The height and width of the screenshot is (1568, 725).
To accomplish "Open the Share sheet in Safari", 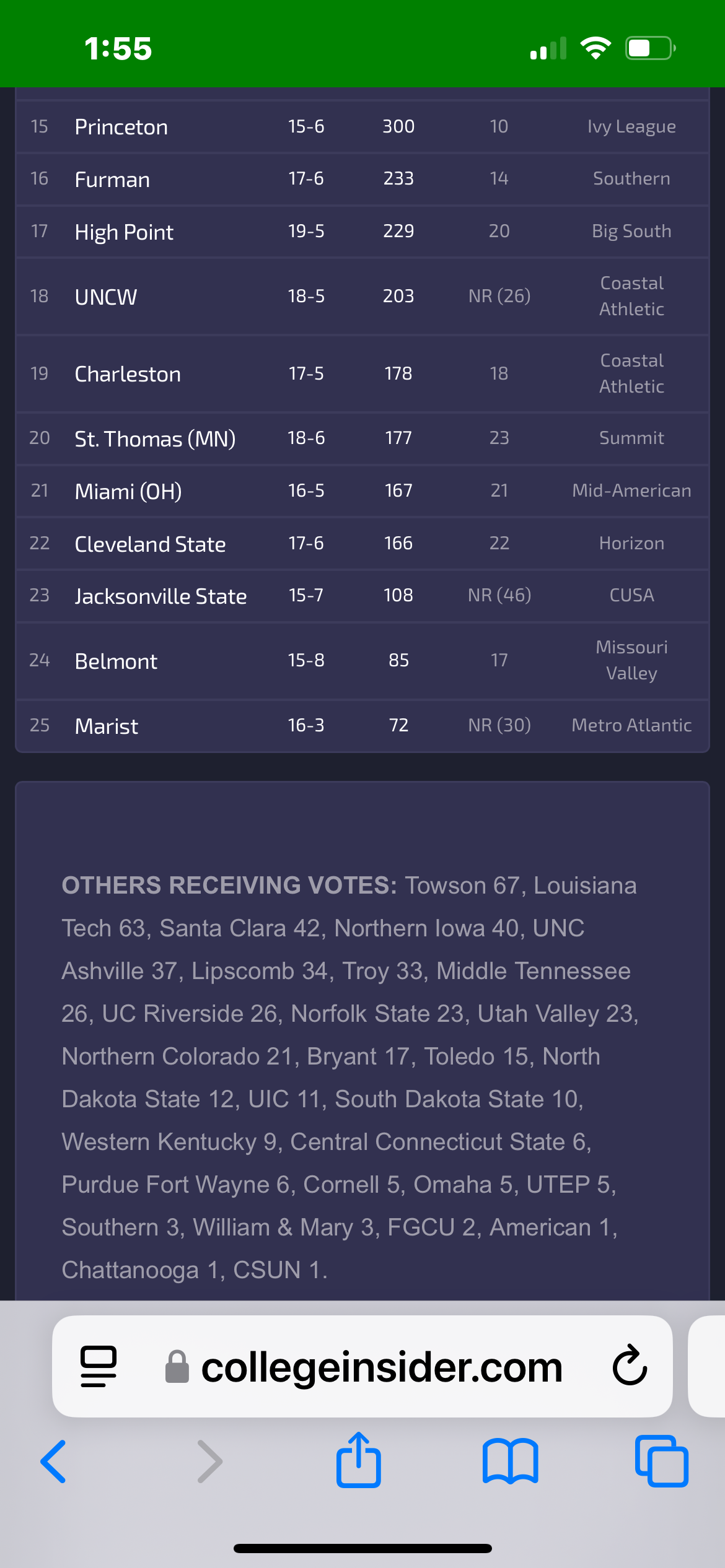I will tap(359, 1460).
